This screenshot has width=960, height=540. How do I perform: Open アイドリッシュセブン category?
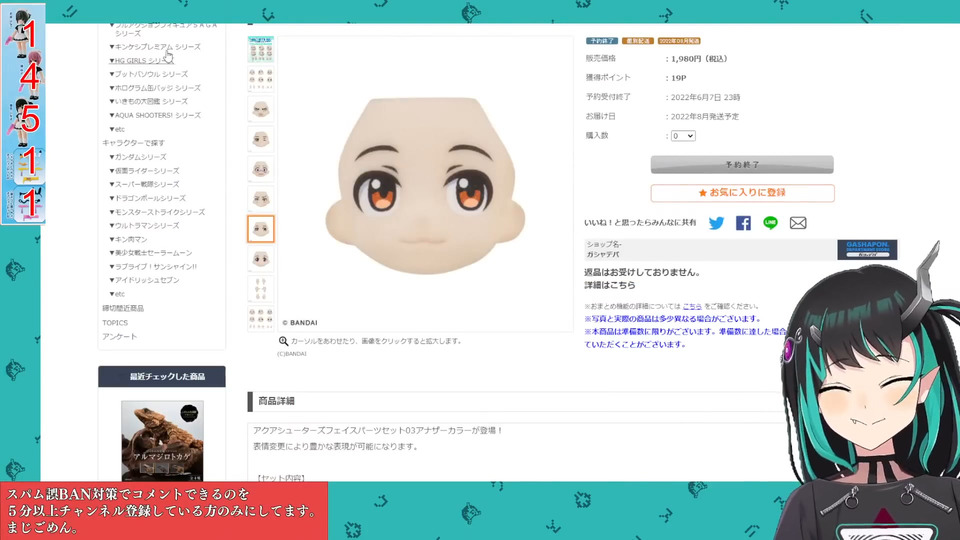click(147, 280)
